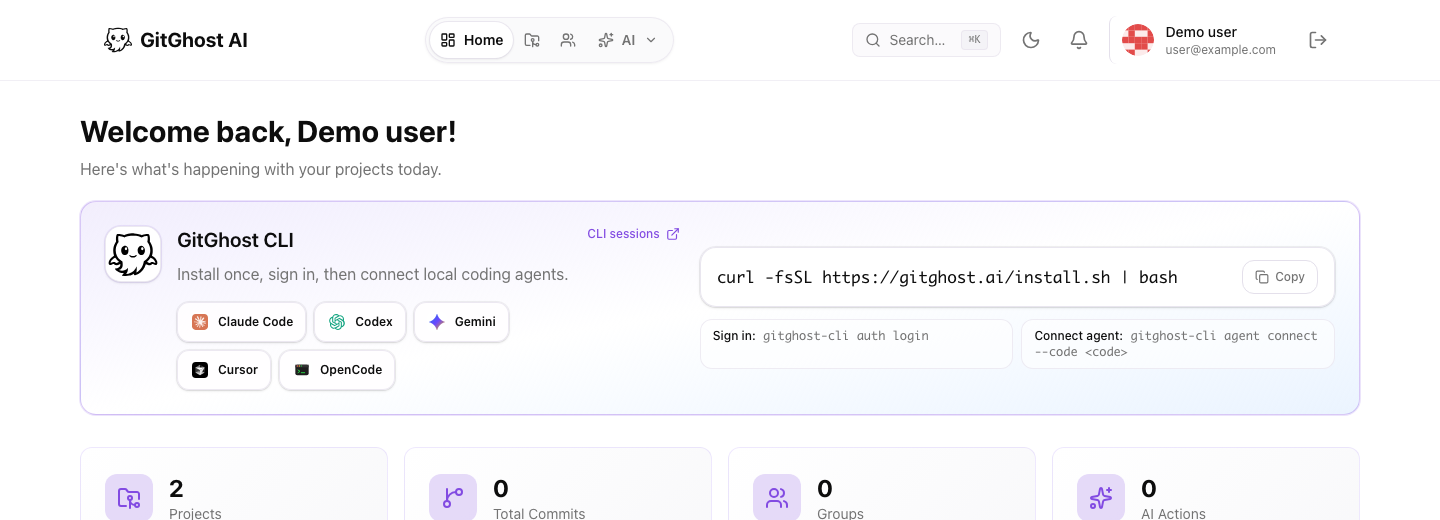
Task: Open the Home tab
Action: point(472,40)
